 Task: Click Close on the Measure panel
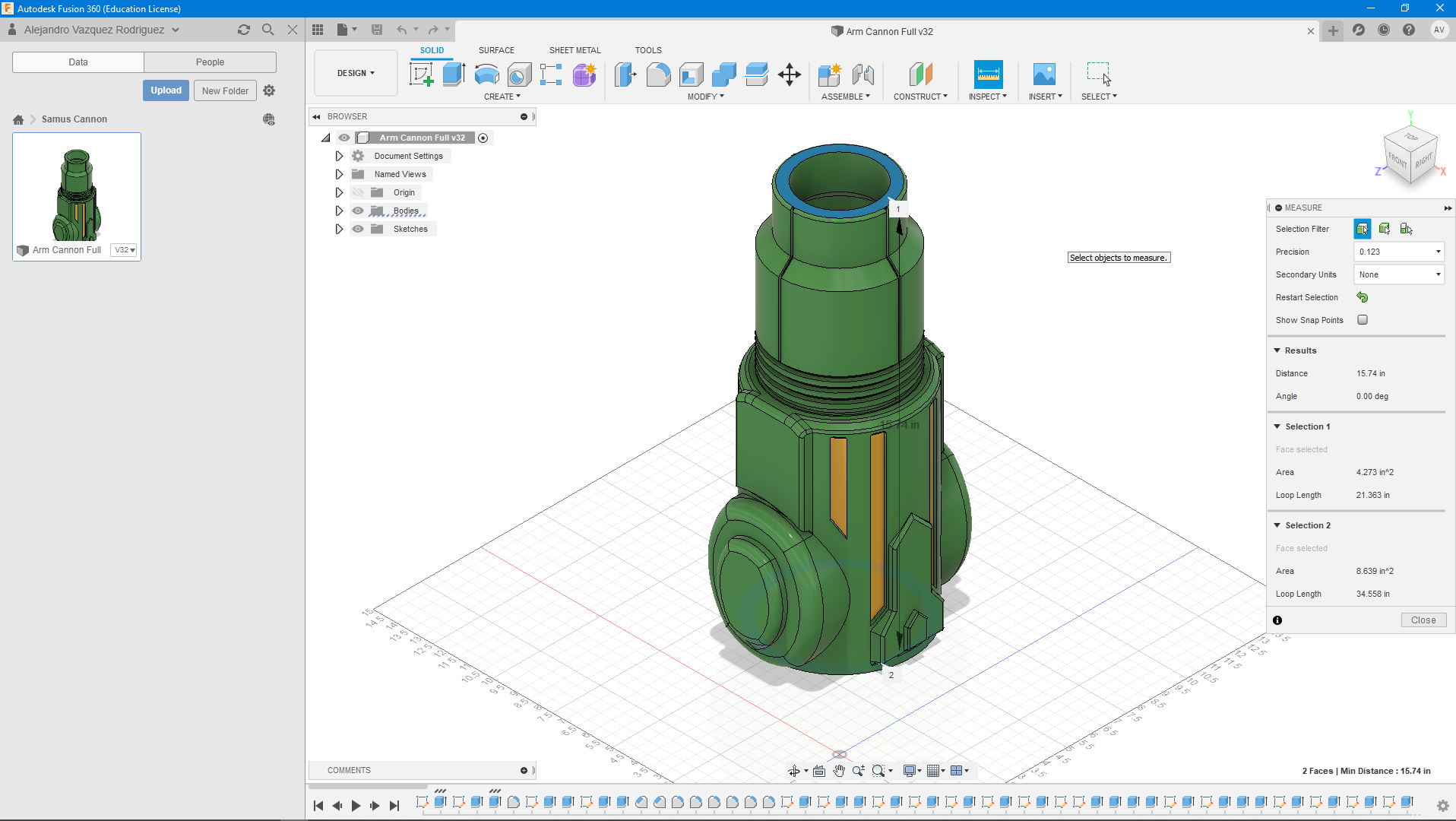tap(1423, 620)
